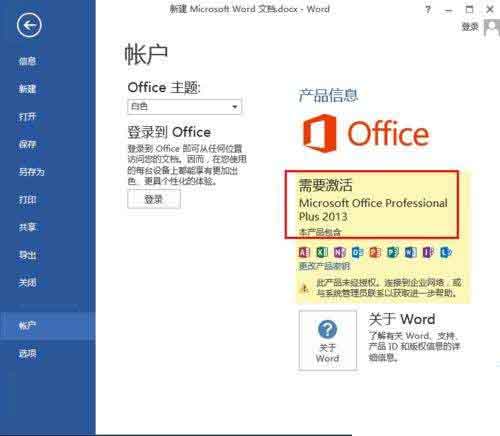Select 另存为 in the sidebar

click(x=32, y=172)
